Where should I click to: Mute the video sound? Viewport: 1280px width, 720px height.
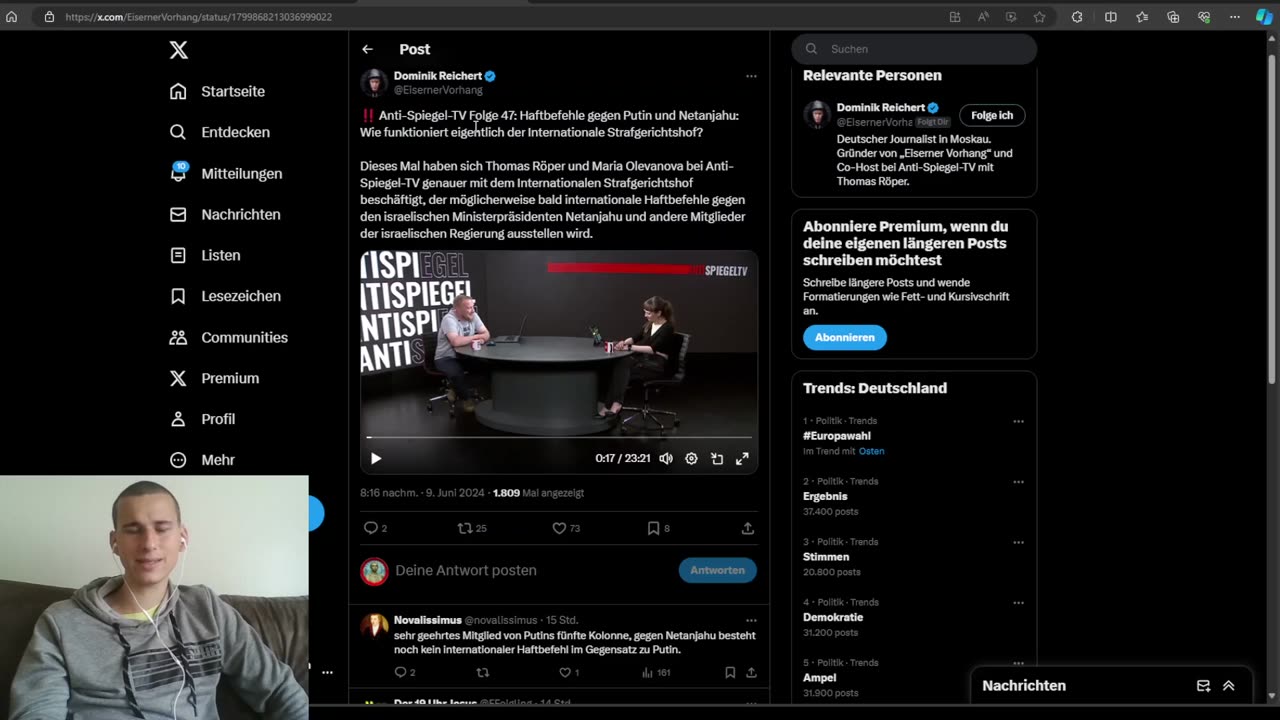click(666, 458)
